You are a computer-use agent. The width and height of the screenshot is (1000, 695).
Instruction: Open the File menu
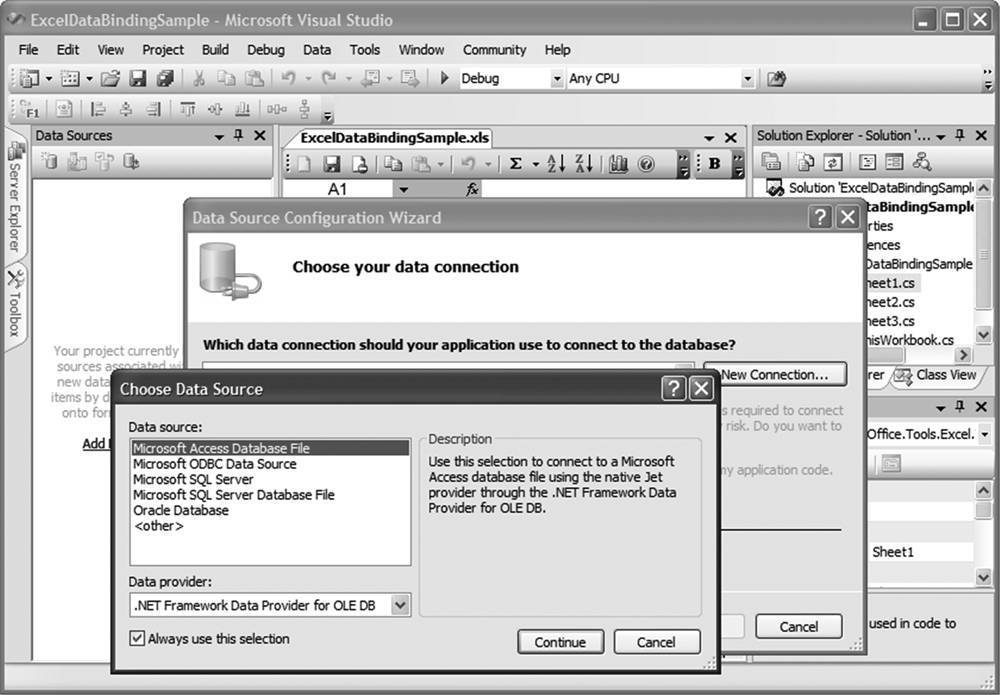tap(28, 50)
